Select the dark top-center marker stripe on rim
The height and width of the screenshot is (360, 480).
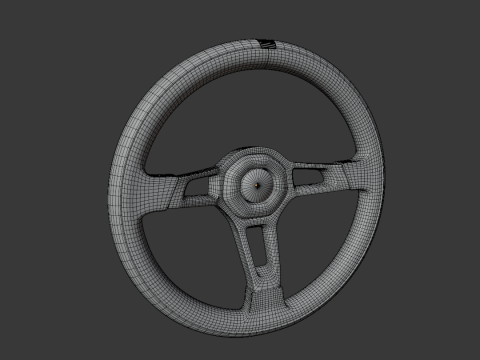coord(268,44)
